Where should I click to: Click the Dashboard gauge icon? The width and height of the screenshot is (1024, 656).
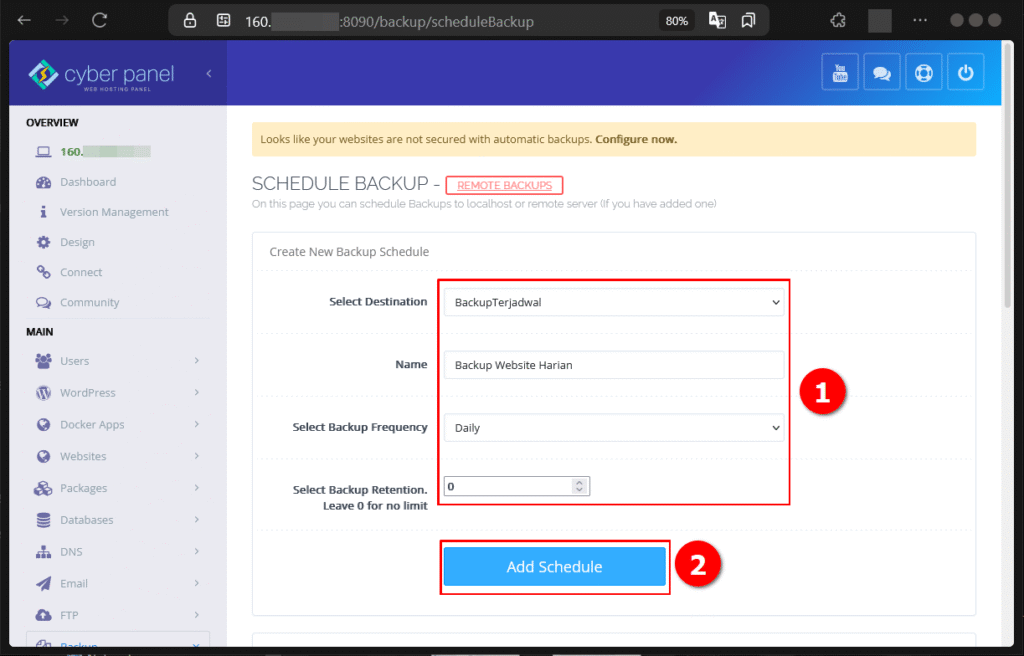(44, 182)
